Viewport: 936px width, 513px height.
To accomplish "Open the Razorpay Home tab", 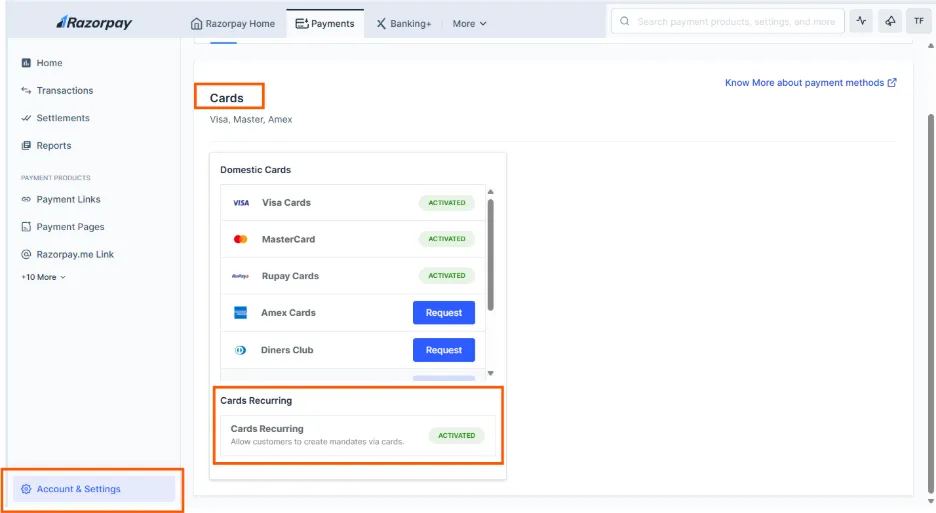I will click(x=233, y=23).
